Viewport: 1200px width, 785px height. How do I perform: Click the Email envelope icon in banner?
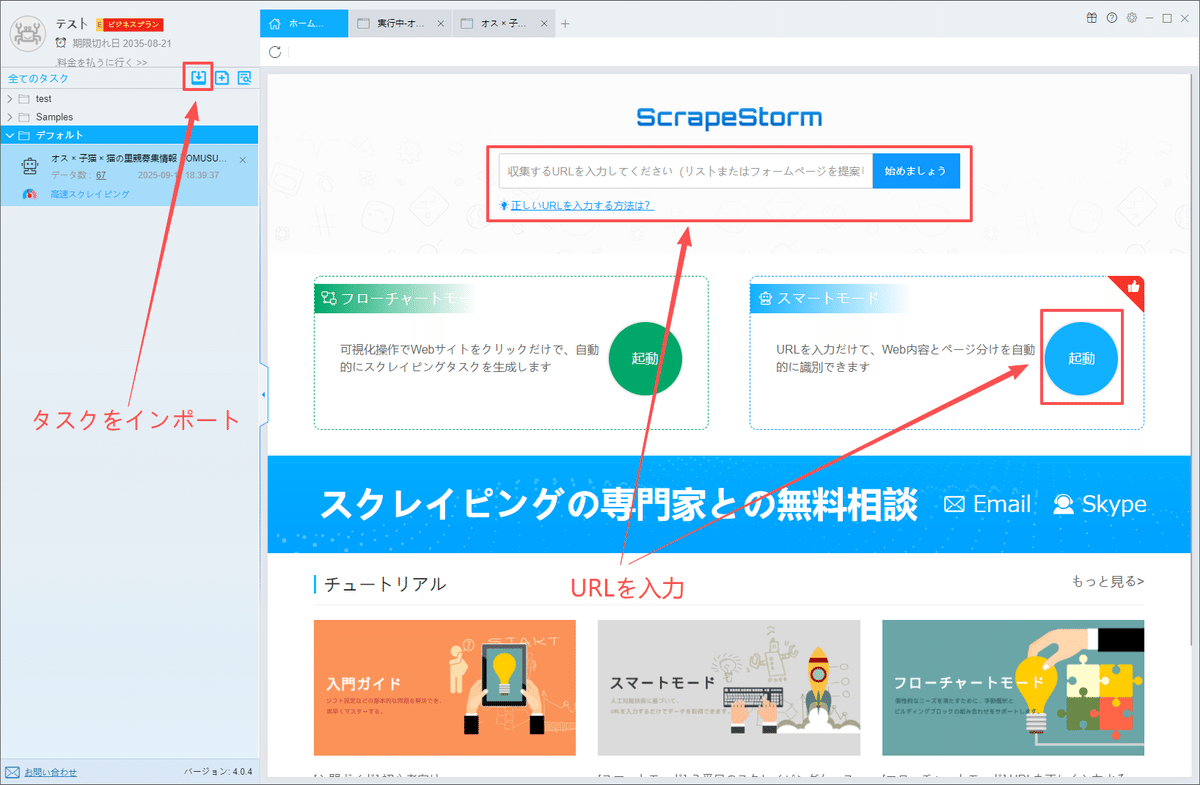[x=954, y=505]
